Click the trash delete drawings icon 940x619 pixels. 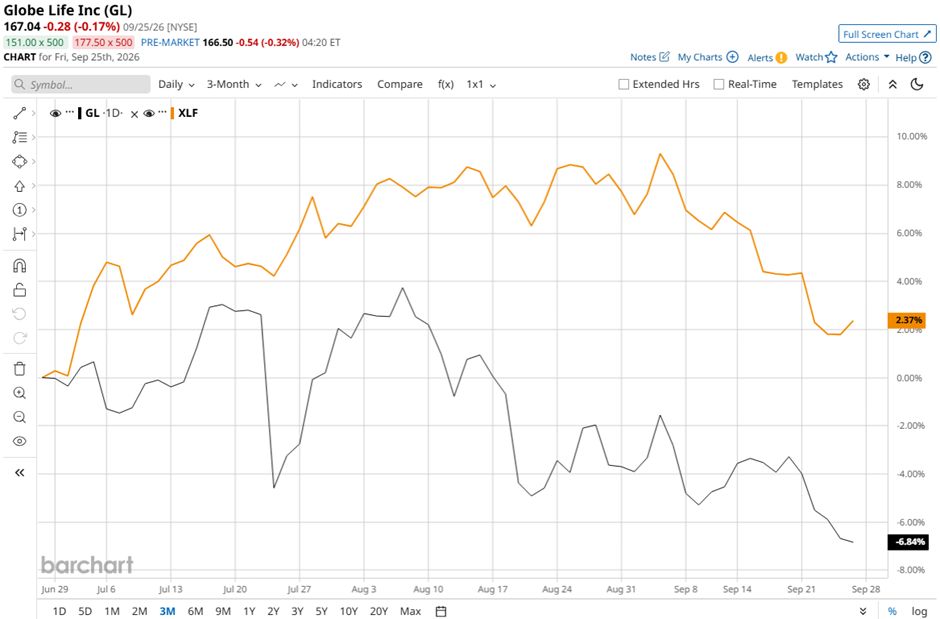coord(19,369)
